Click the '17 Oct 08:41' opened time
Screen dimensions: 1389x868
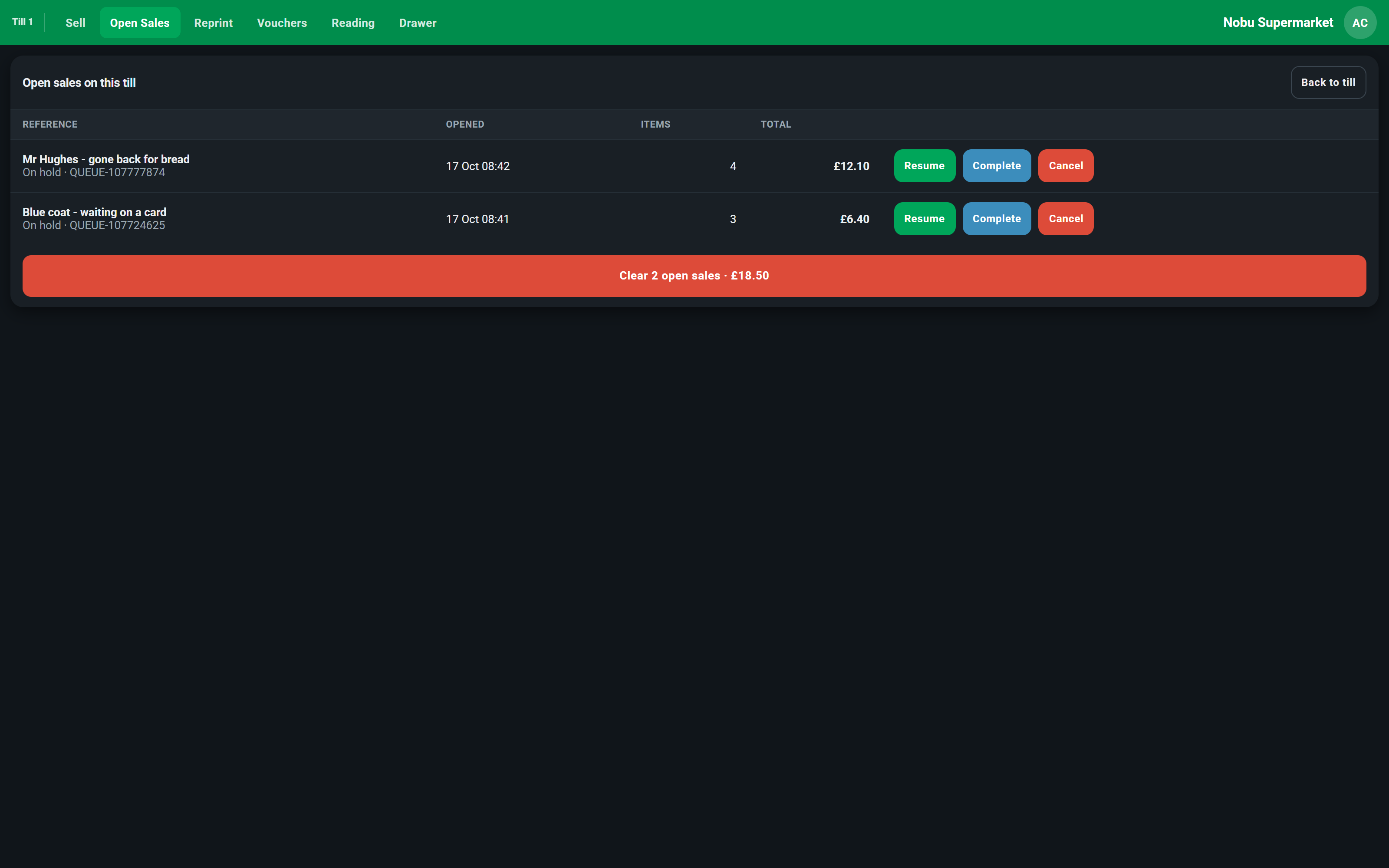tap(477, 219)
